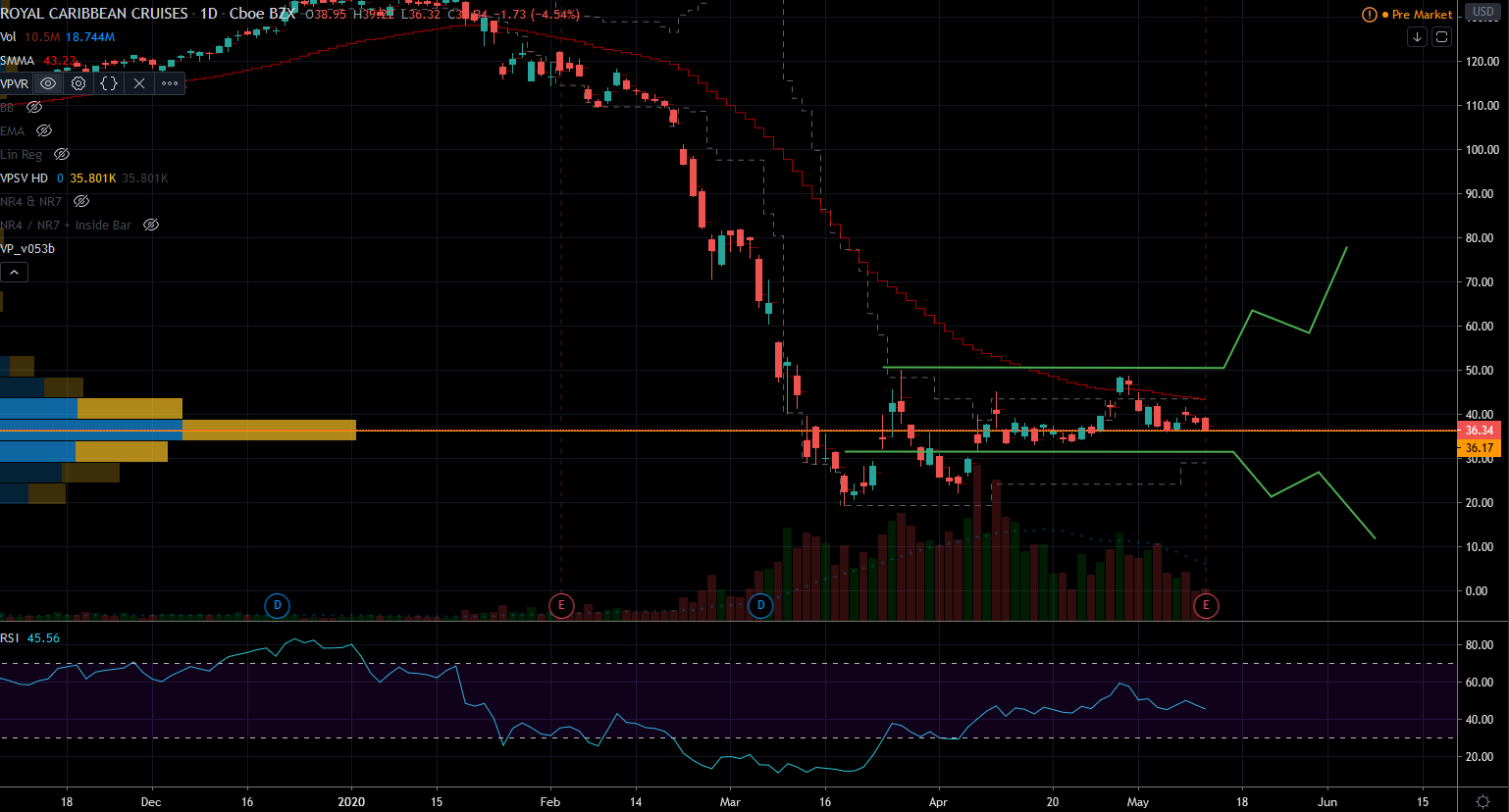This screenshot has width=1509, height=812.
Task: Click the BB indicator name
Action: coord(7,107)
